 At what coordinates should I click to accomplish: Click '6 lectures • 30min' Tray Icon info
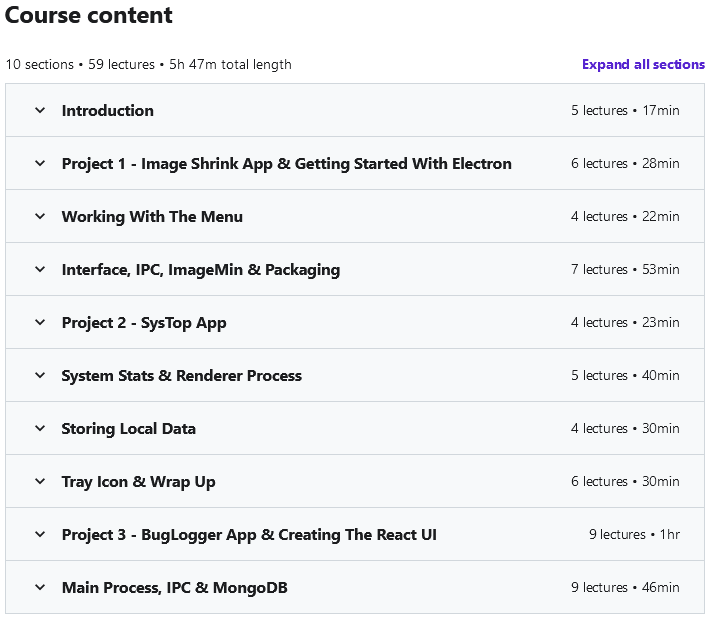click(x=625, y=481)
